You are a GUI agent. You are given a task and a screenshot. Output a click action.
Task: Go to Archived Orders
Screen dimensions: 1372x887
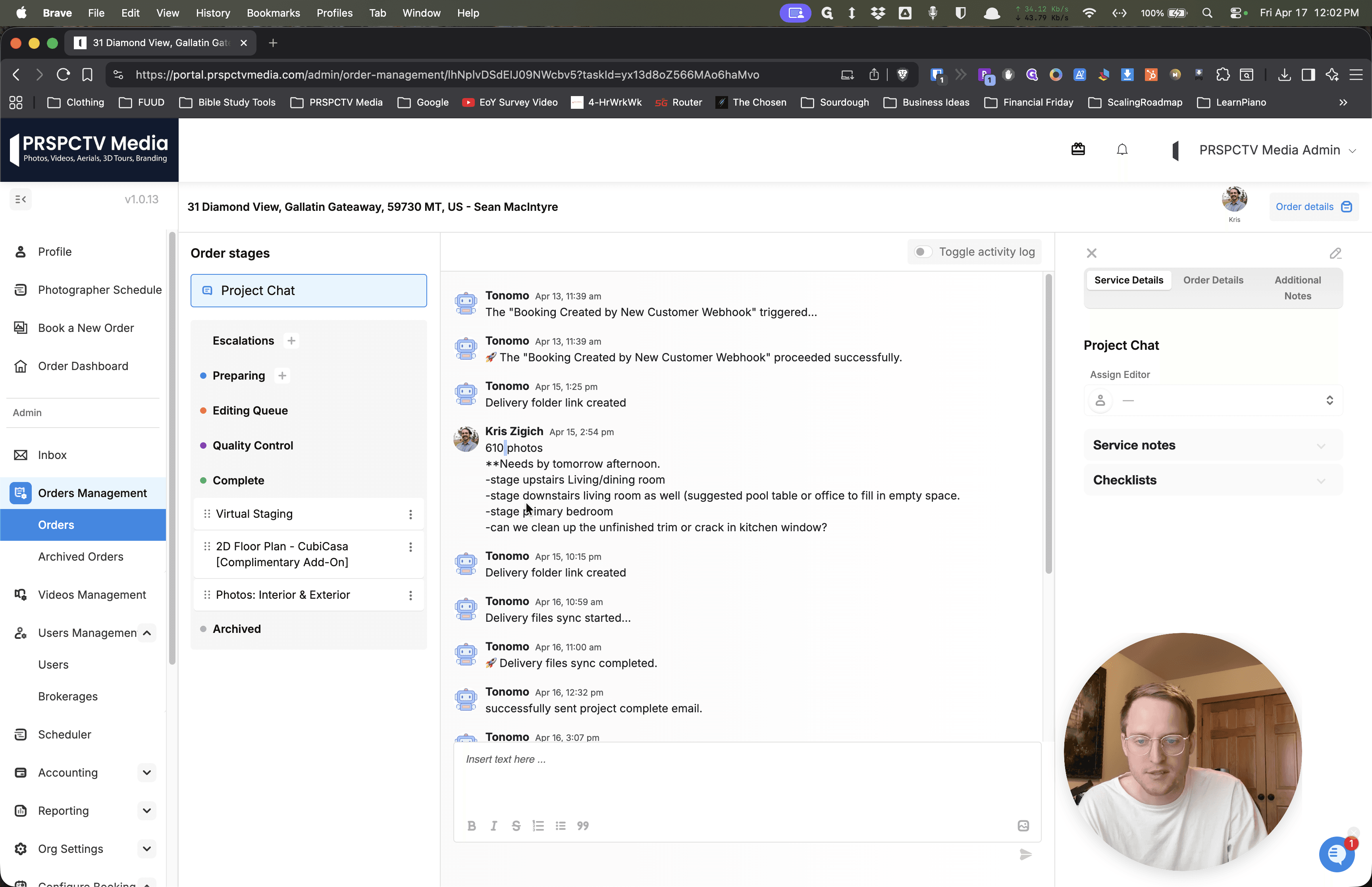pyautogui.click(x=81, y=556)
